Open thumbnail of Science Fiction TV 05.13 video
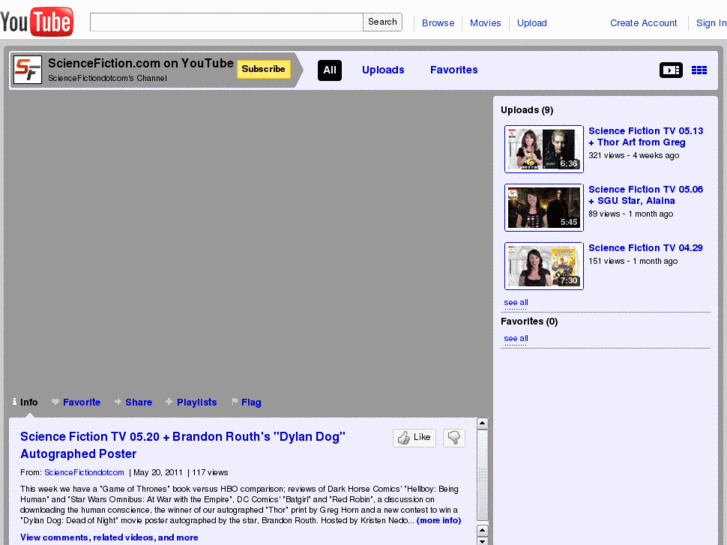This screenshot has width=727, height=545. pos(544,149)
